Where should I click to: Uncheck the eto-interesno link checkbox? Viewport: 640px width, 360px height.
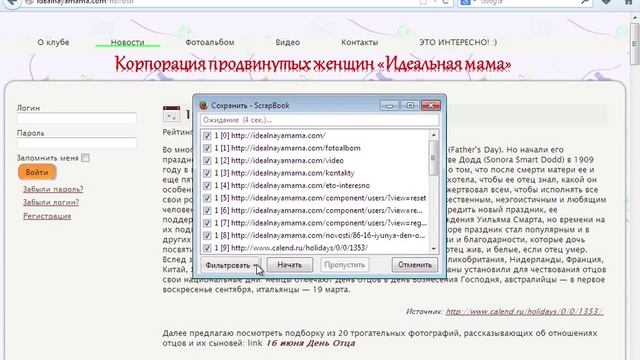point(207,185)
